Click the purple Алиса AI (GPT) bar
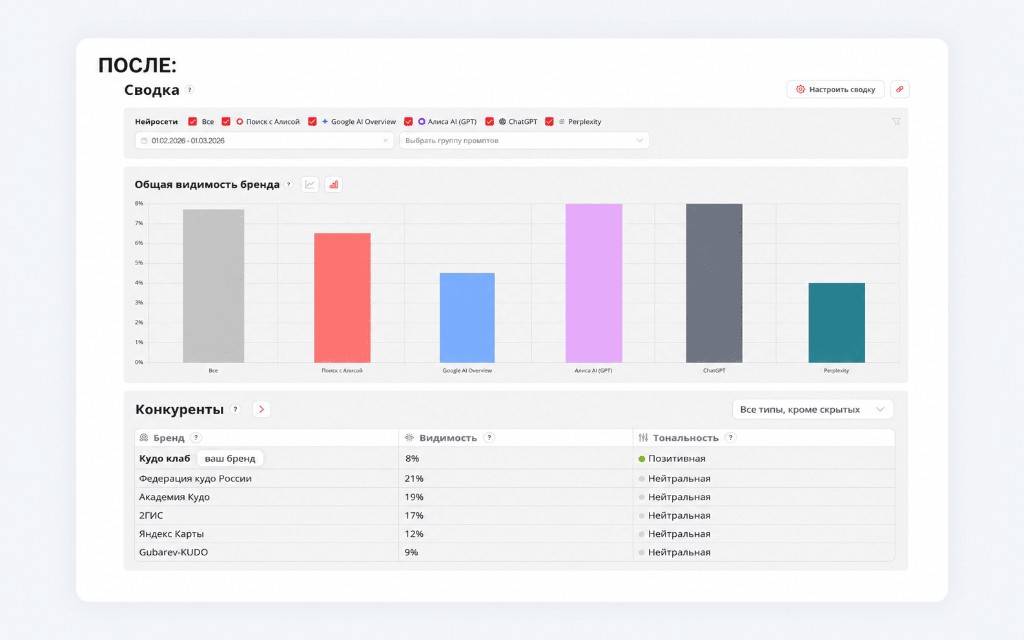The image size is (1024, 640). (594, 283)
